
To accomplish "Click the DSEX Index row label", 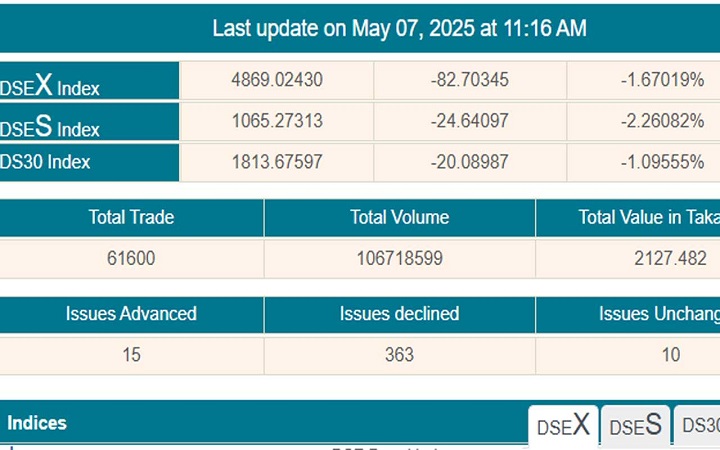I will pos(50,84).
